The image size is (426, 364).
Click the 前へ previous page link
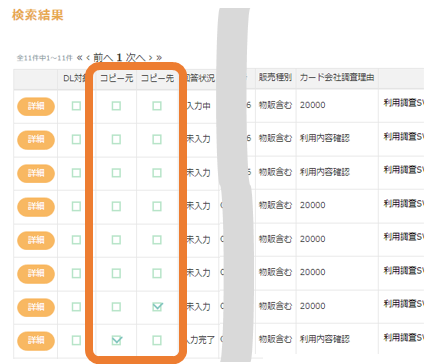tap(103, 58)
